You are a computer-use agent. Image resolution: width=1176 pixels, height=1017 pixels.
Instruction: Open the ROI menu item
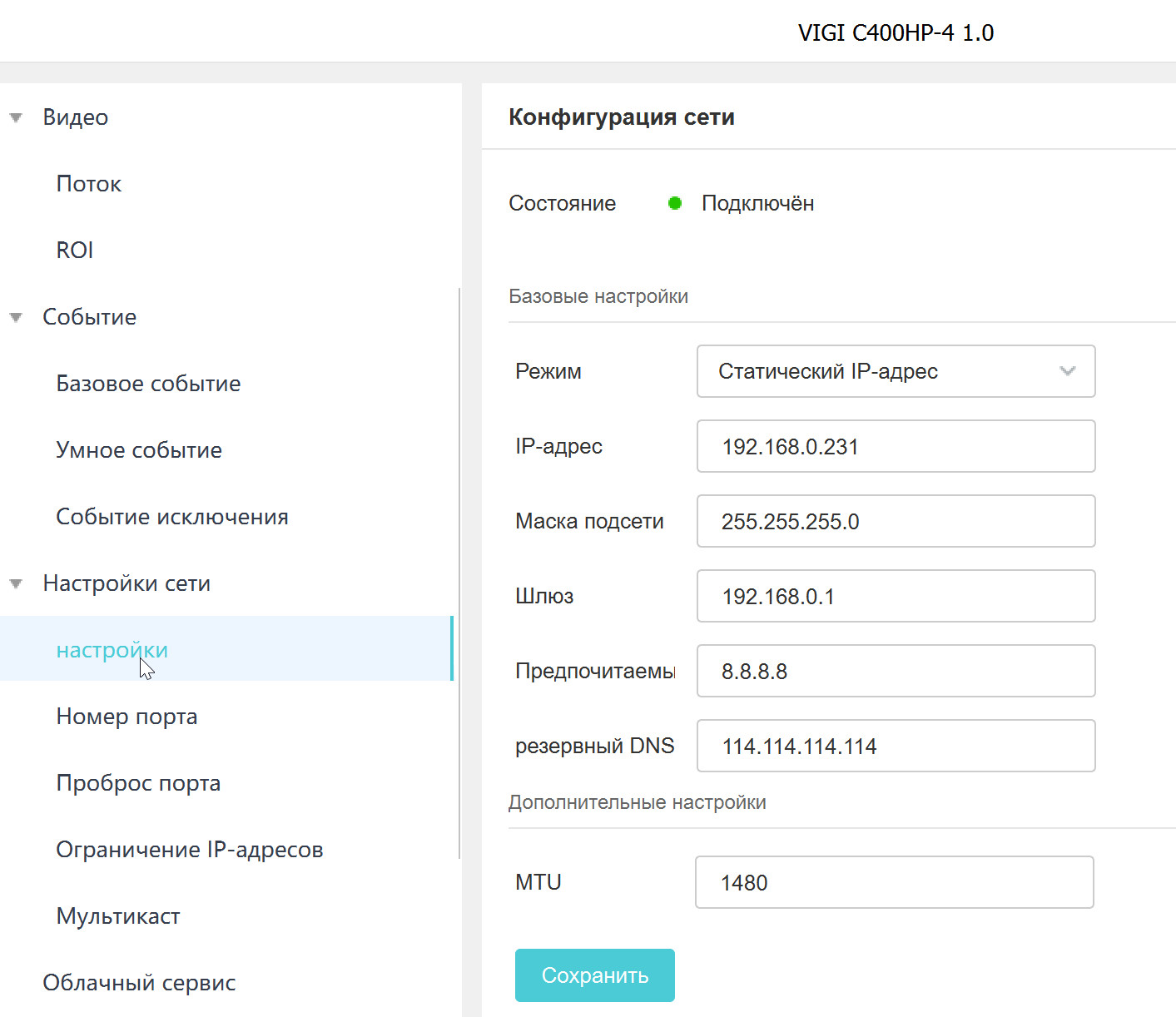(x=75, y=251)
